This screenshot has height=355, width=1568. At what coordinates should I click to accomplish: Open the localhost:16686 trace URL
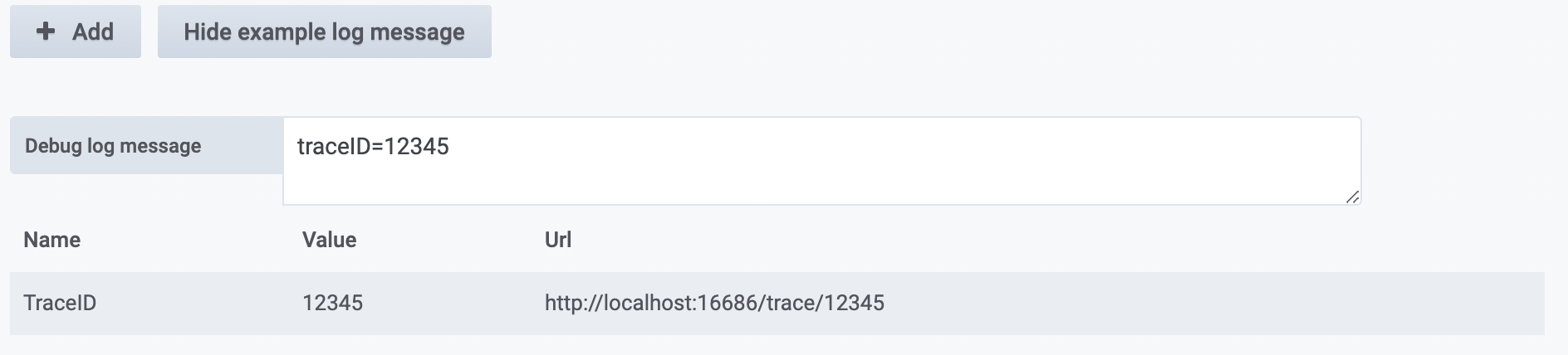[714, 303]
